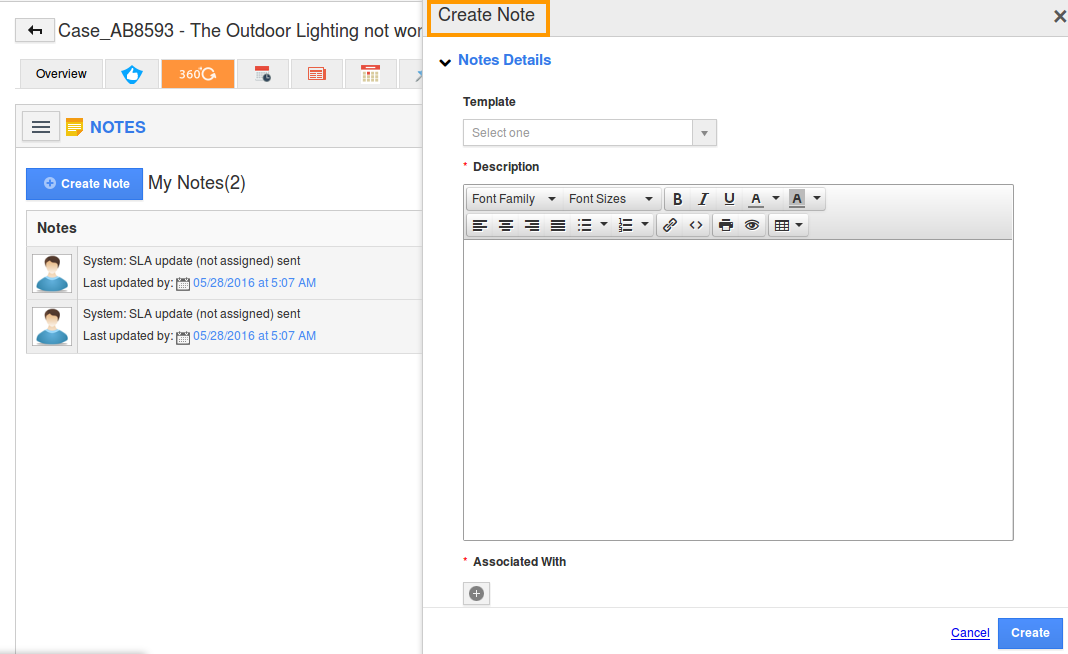Open the Font Family dropdown
Viewport: 1068px width, 654px height.
pos(512,198)
